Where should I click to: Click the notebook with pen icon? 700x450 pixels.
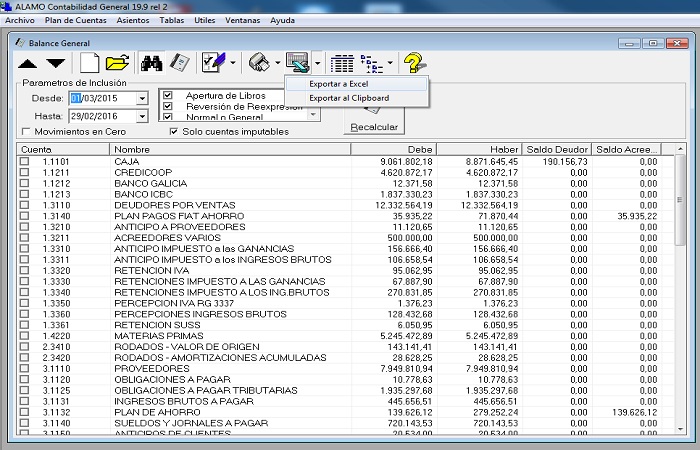coord(180,62)
